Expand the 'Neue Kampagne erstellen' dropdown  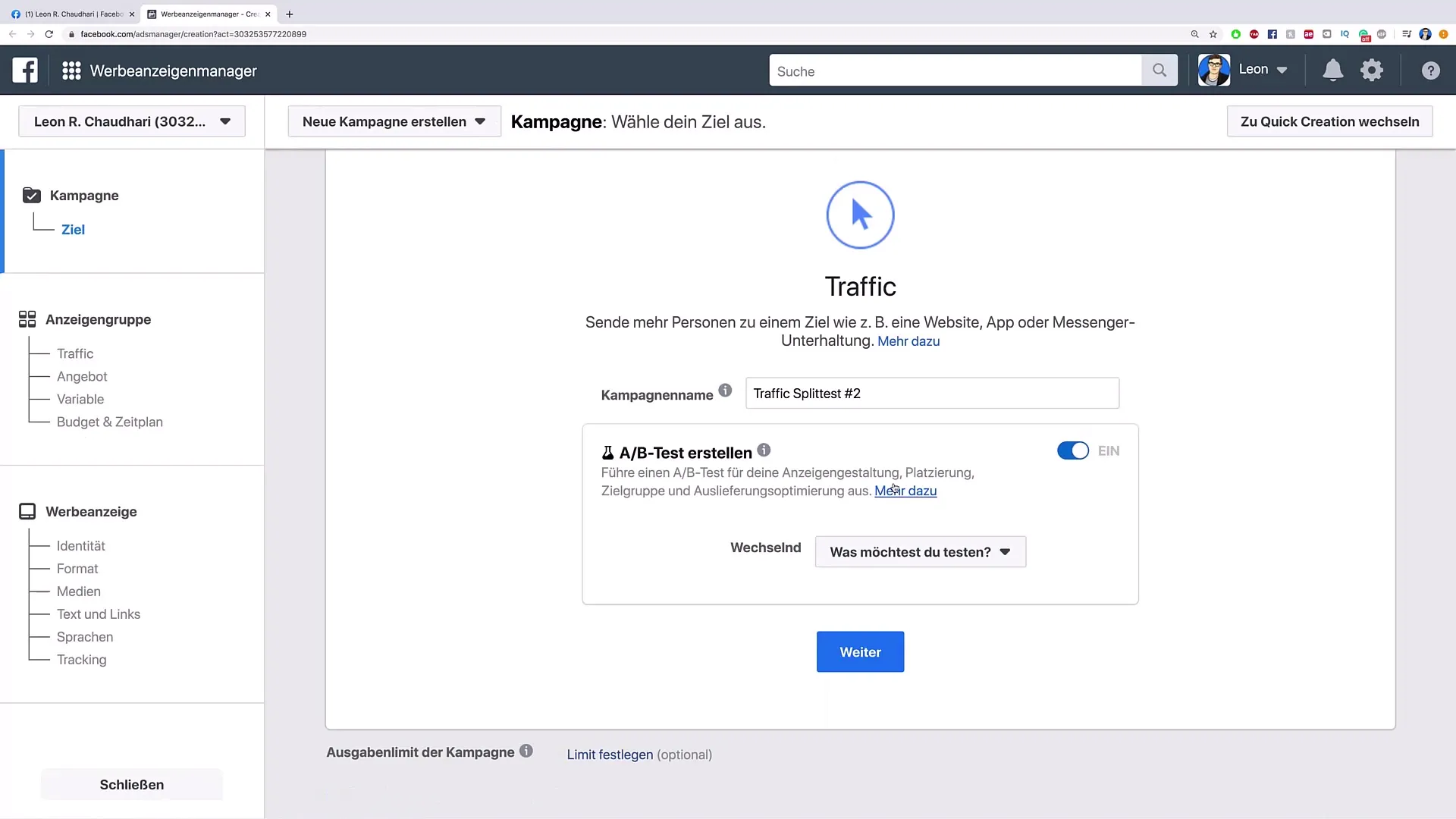394,121
